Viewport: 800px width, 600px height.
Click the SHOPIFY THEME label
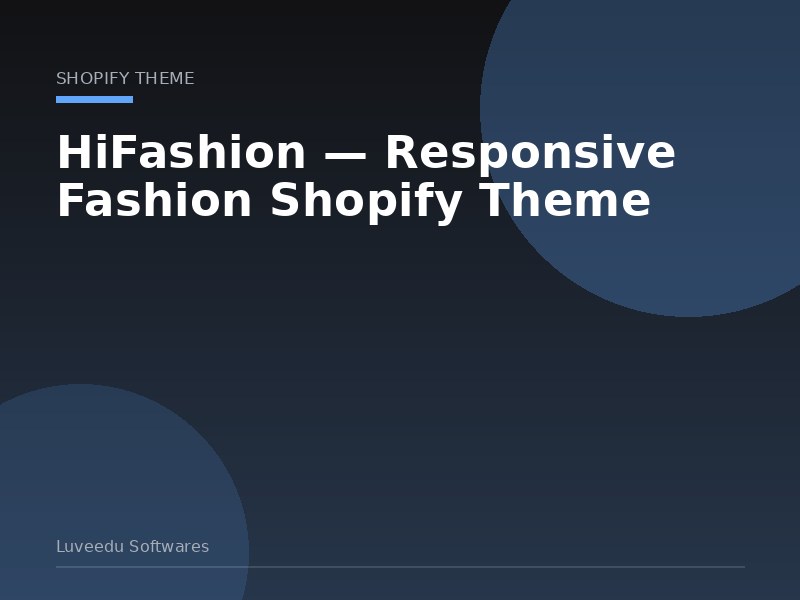[x=125, y=79]
